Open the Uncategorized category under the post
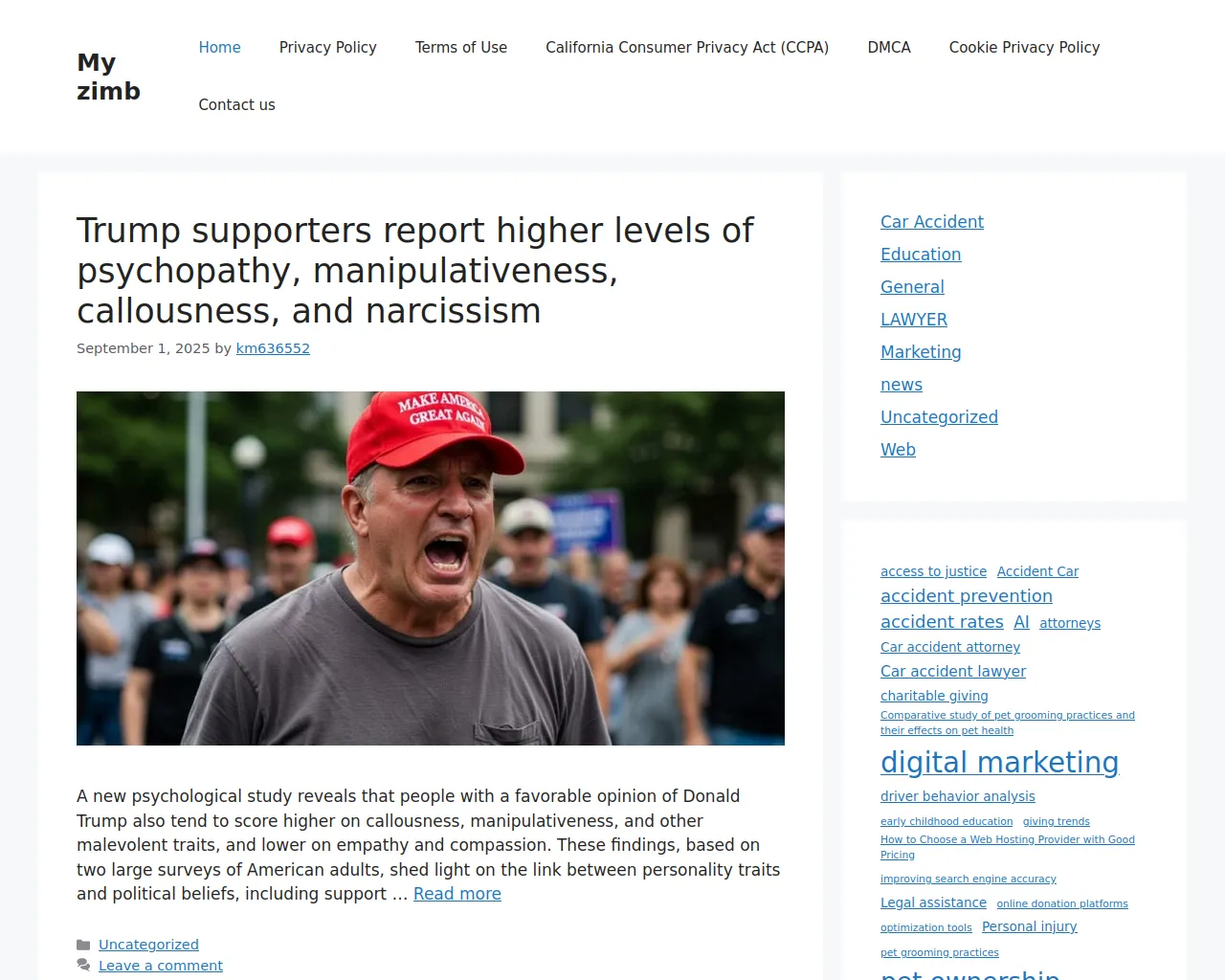 tap(148, 945)
